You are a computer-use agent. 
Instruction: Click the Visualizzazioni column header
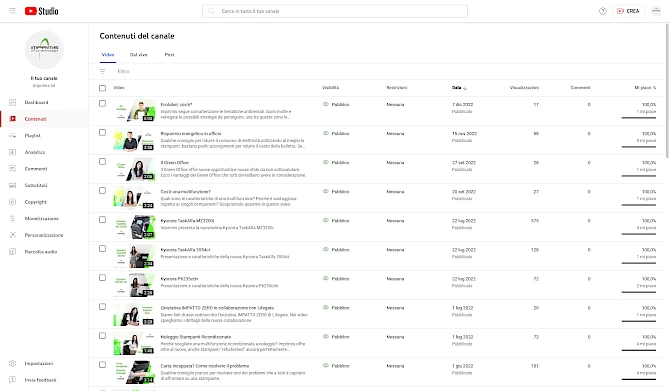[x=524, y=88]
